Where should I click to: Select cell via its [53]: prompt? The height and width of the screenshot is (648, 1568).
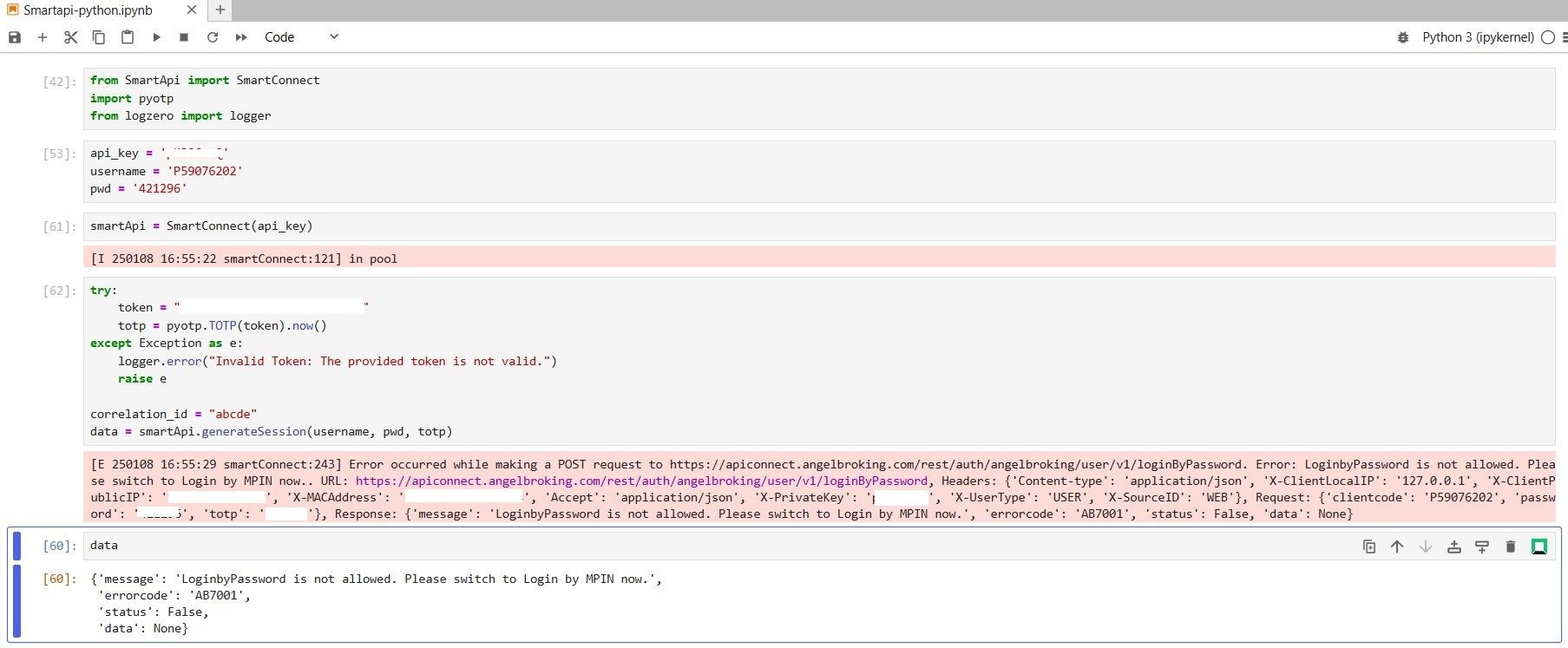60,154
